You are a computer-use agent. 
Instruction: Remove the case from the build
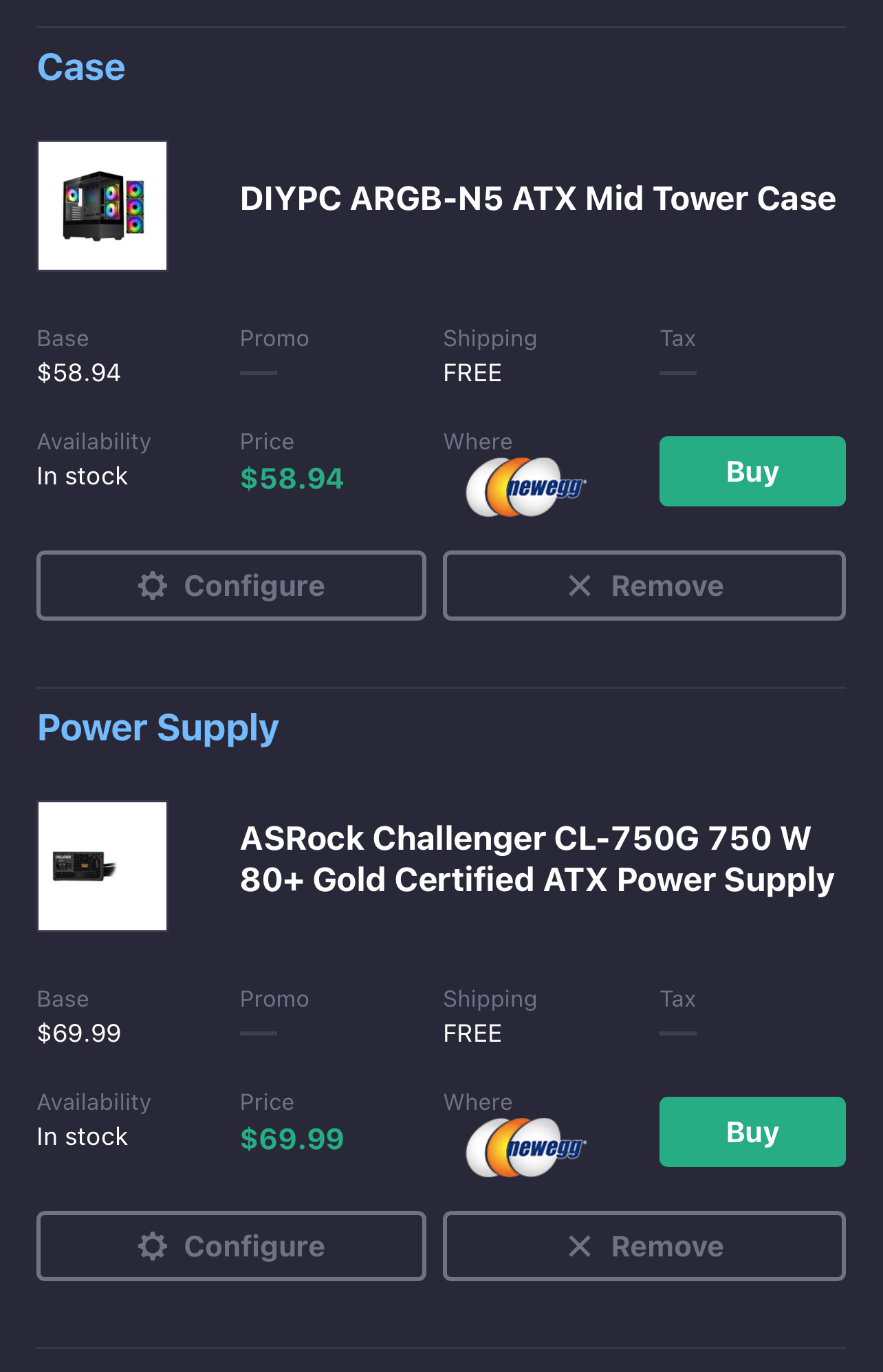click(644, 586)
